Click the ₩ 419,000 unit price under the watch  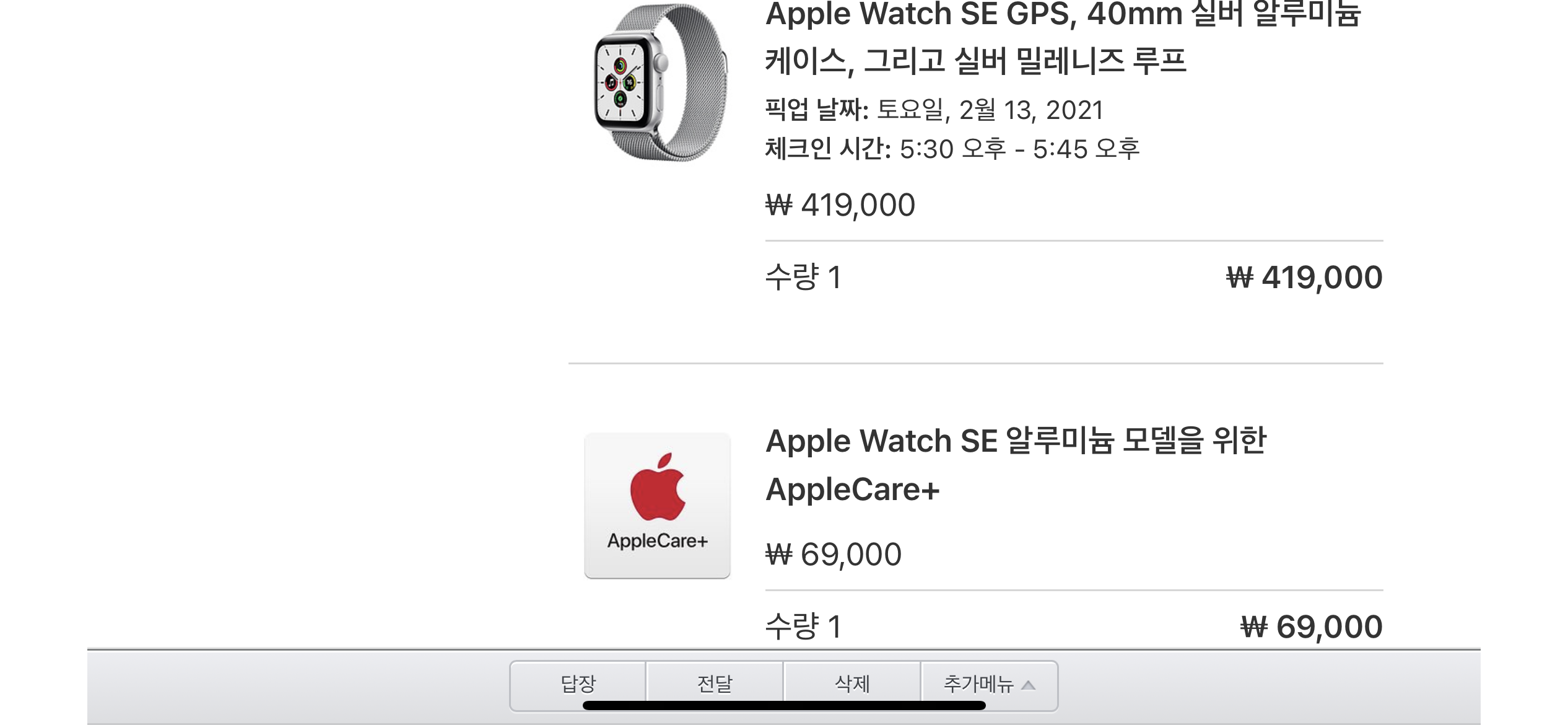click(840, 205)
